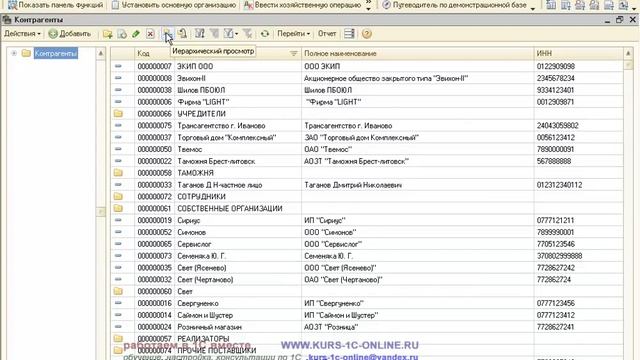Image resolution: width=640 pixels, height=360 pixels.
Task: Click the tree panel collapse splitter handle
Action: click(x=100, y=211)
